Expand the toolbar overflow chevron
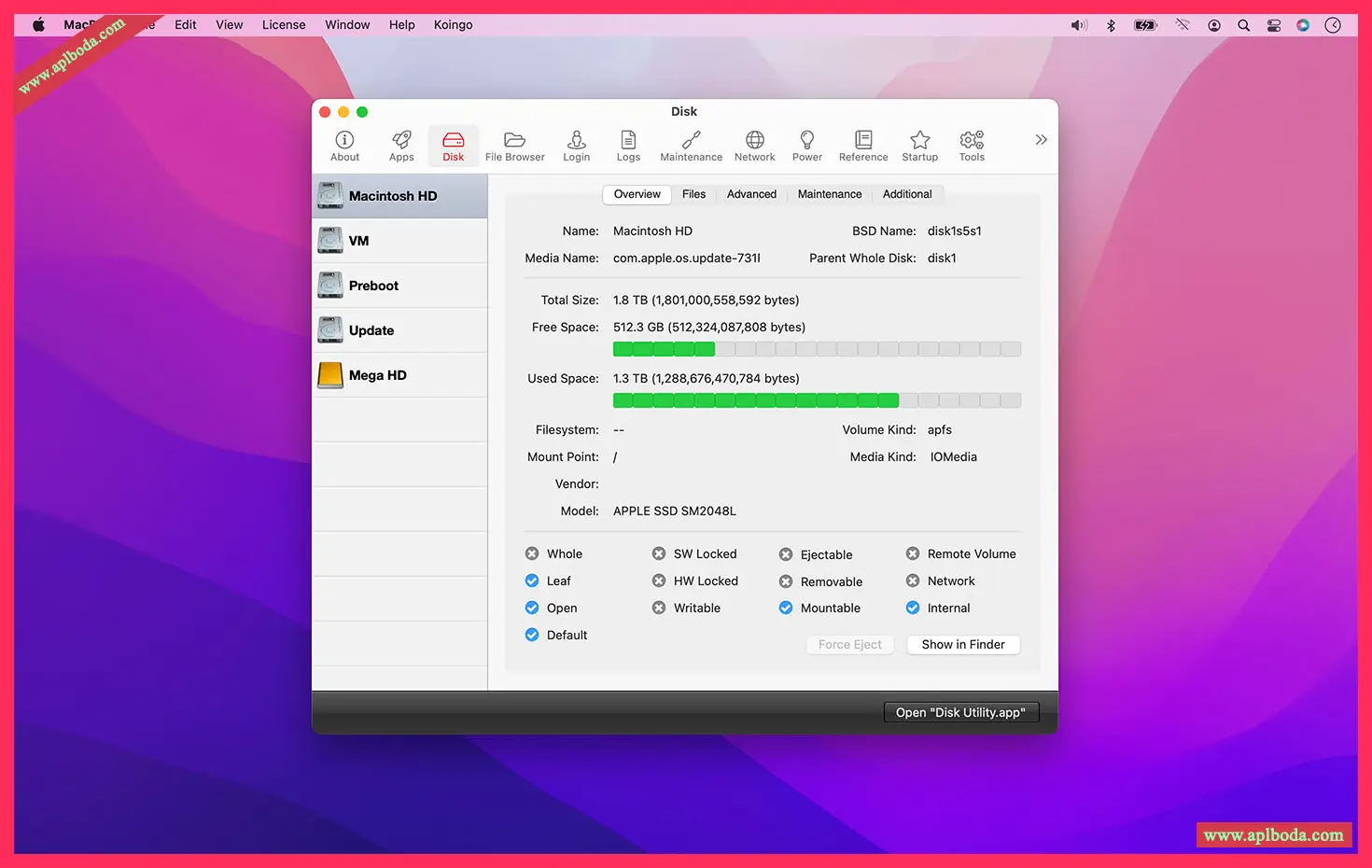1372x868 pixels. (1041, 140)
